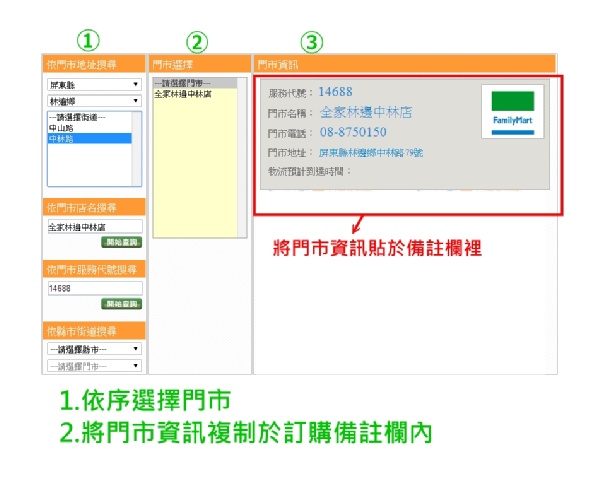Click the store phone 08-8750150

coord(353,132)
